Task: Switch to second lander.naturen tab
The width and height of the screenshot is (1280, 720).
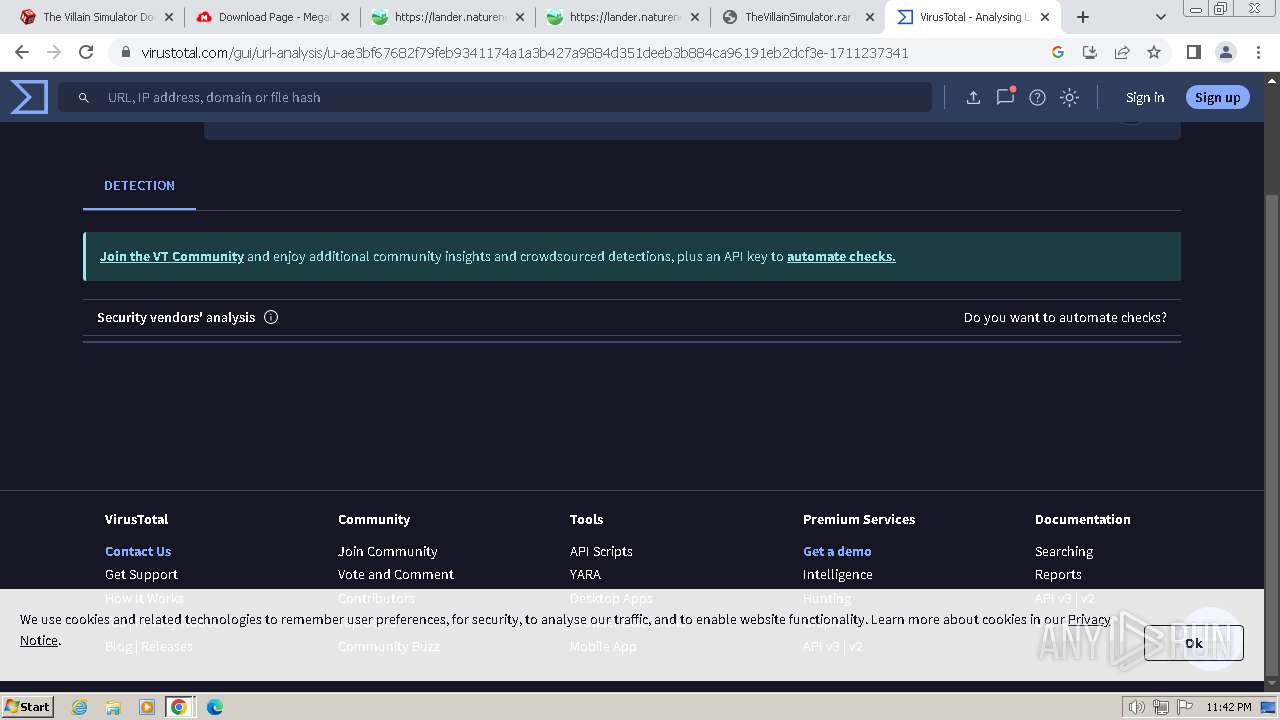Action: (624, 17)
